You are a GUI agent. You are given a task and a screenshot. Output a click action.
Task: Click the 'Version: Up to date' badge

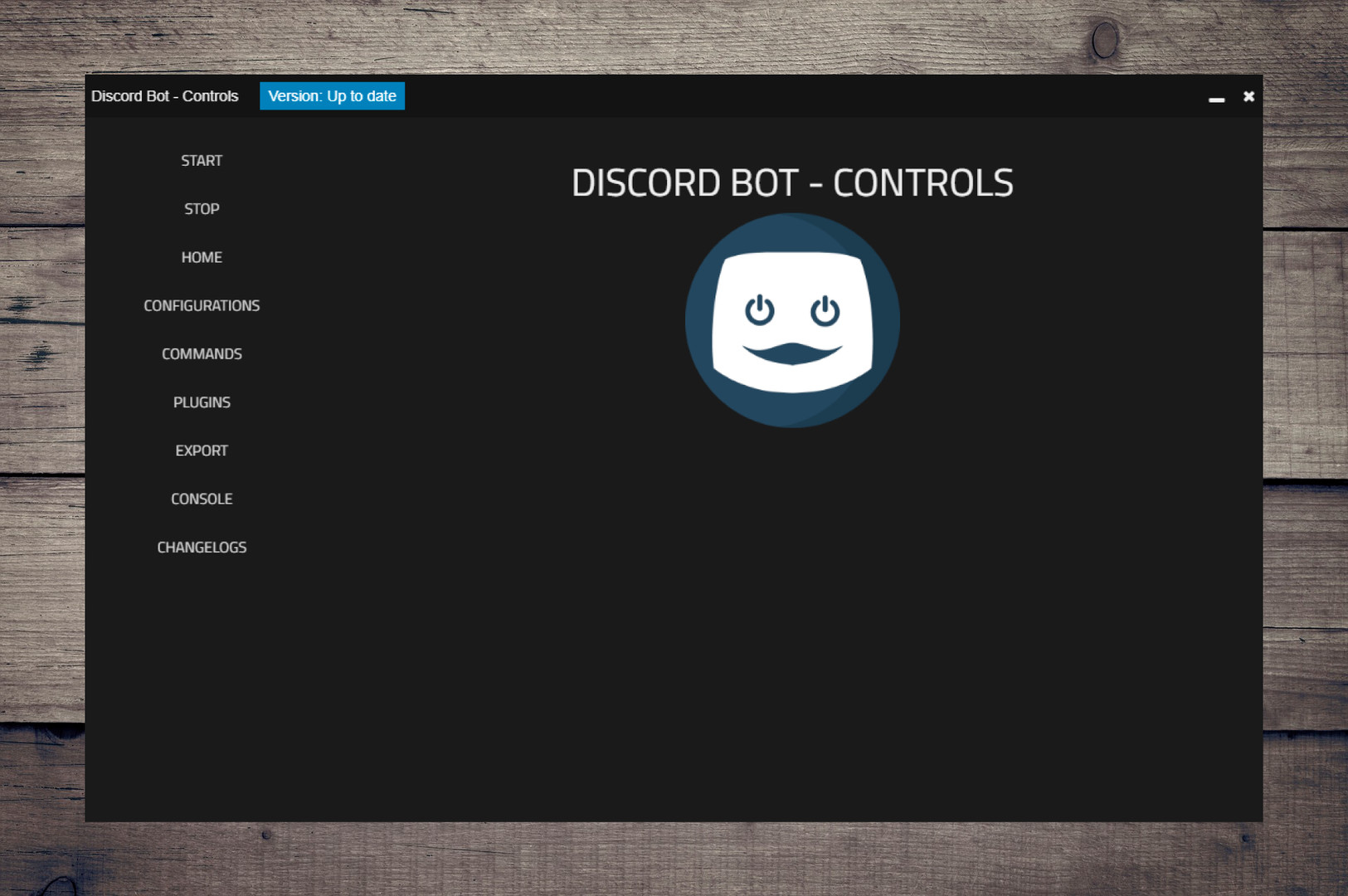[x=332, y=96]
